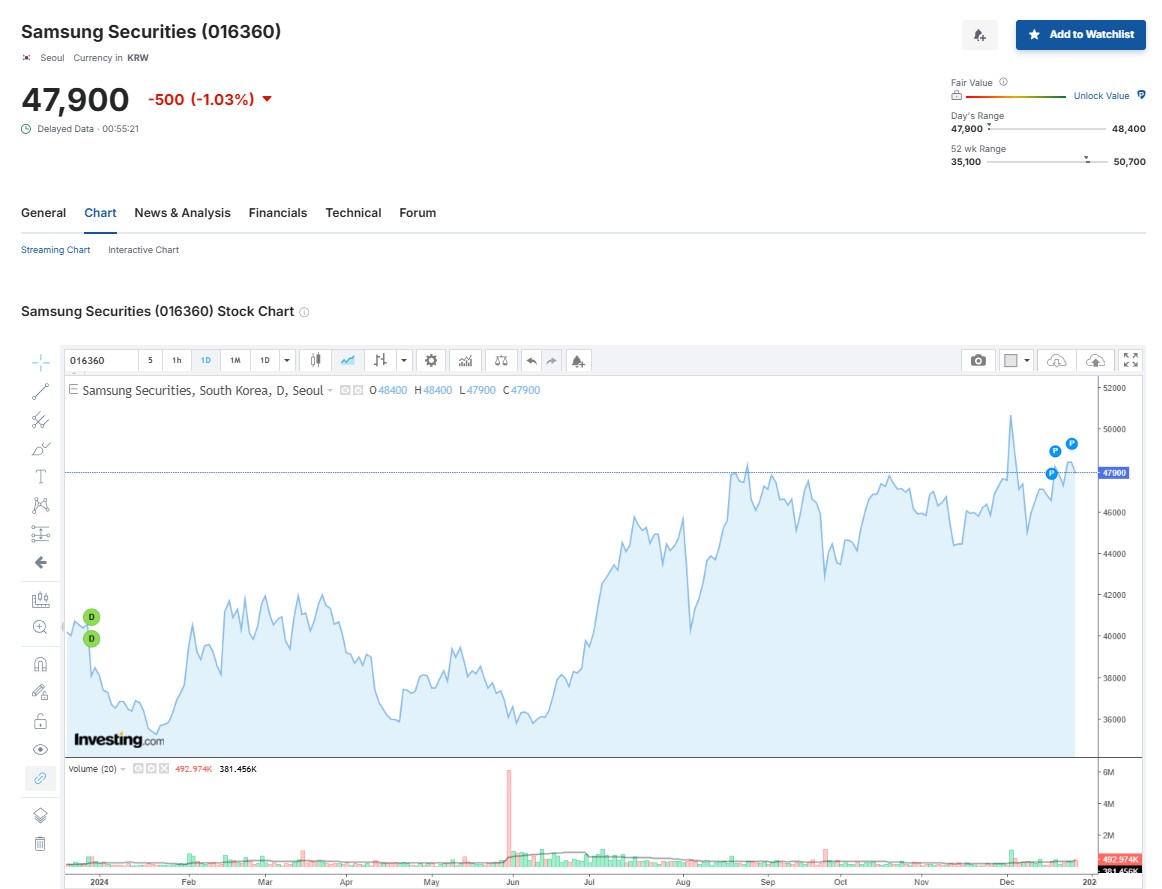Toggle the sync drawings link icon
Image resolution: width=1162 pixels, height=889 pixels.
(x=41, y=778)
